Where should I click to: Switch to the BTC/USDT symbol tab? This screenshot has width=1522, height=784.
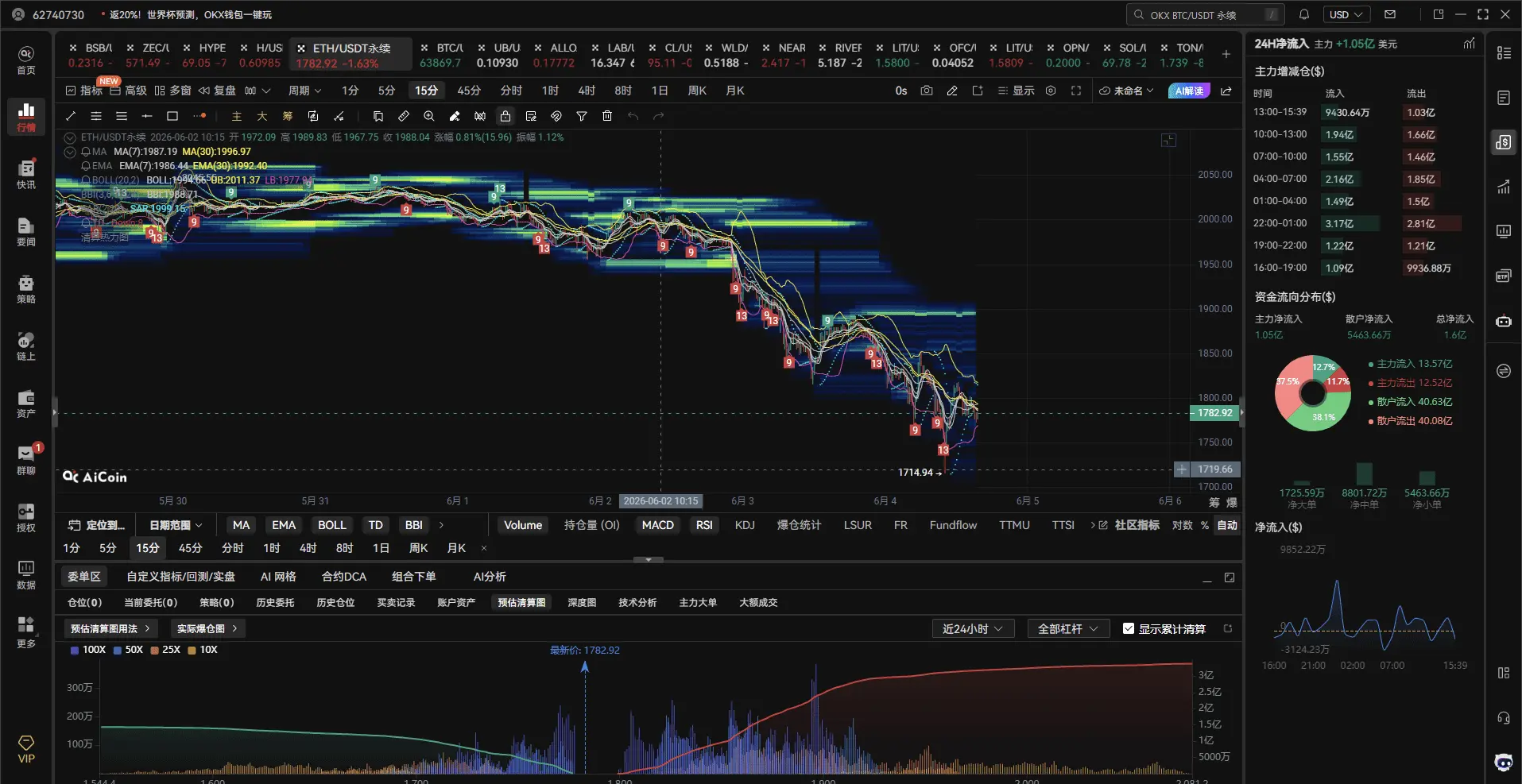(441, 55)
